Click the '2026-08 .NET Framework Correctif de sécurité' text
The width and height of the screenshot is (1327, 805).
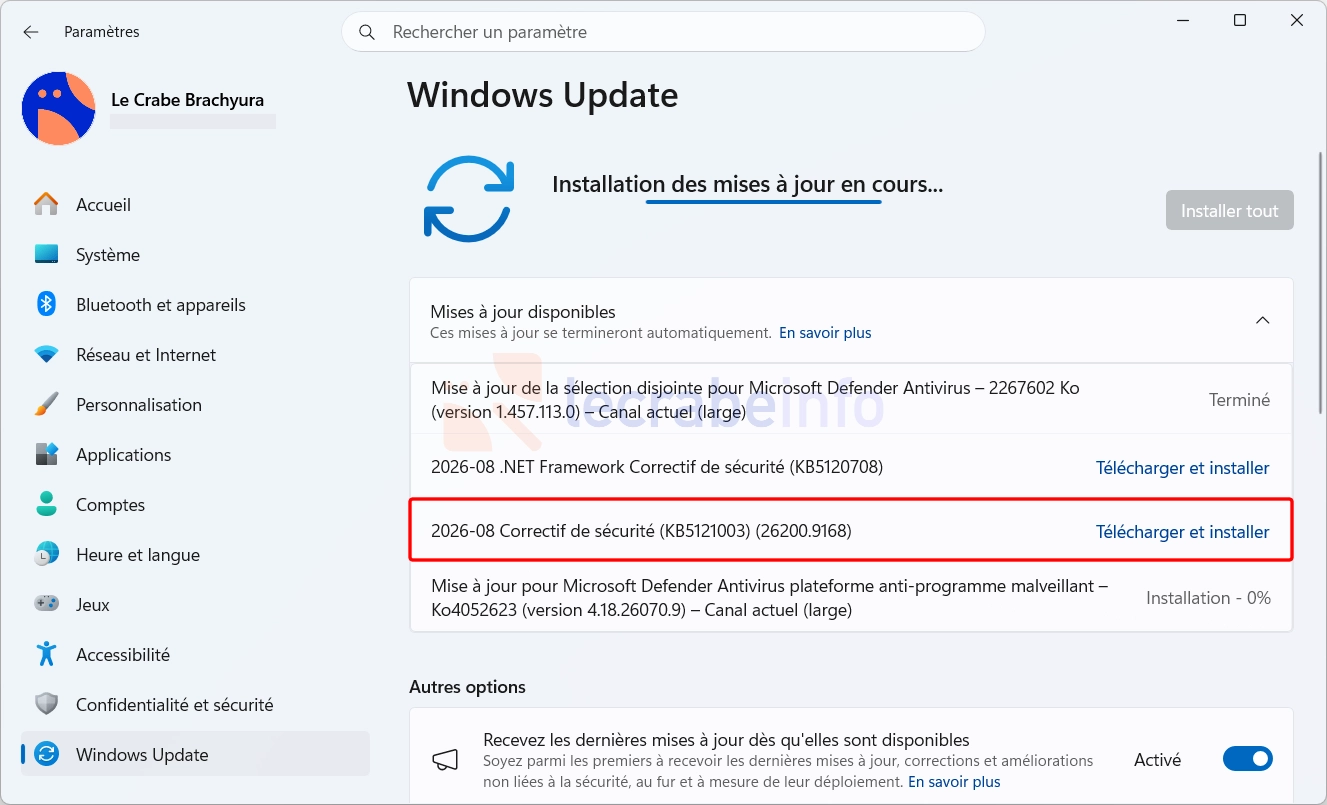pyautogui.click(x=657, y=467)
